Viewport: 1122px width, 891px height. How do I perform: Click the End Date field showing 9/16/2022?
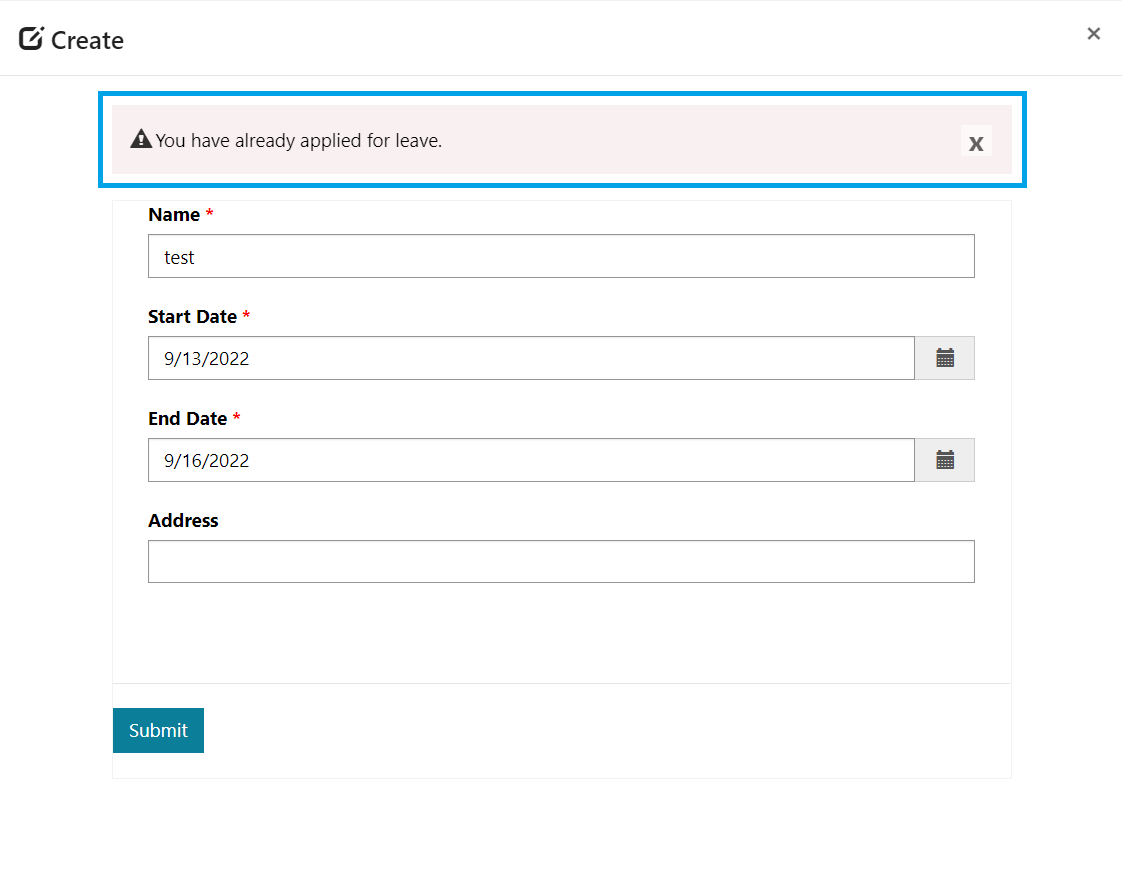(530, 461)
